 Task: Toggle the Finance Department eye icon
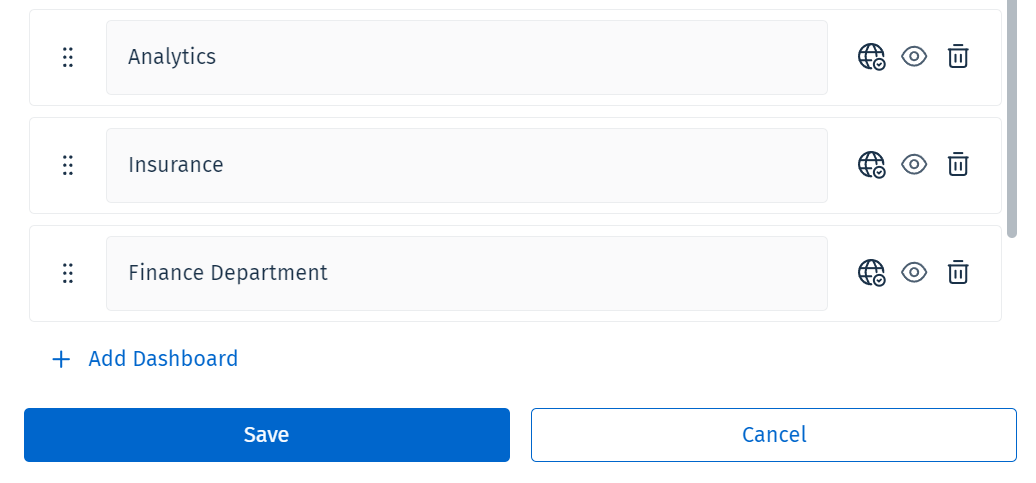(x=914, y=273)
